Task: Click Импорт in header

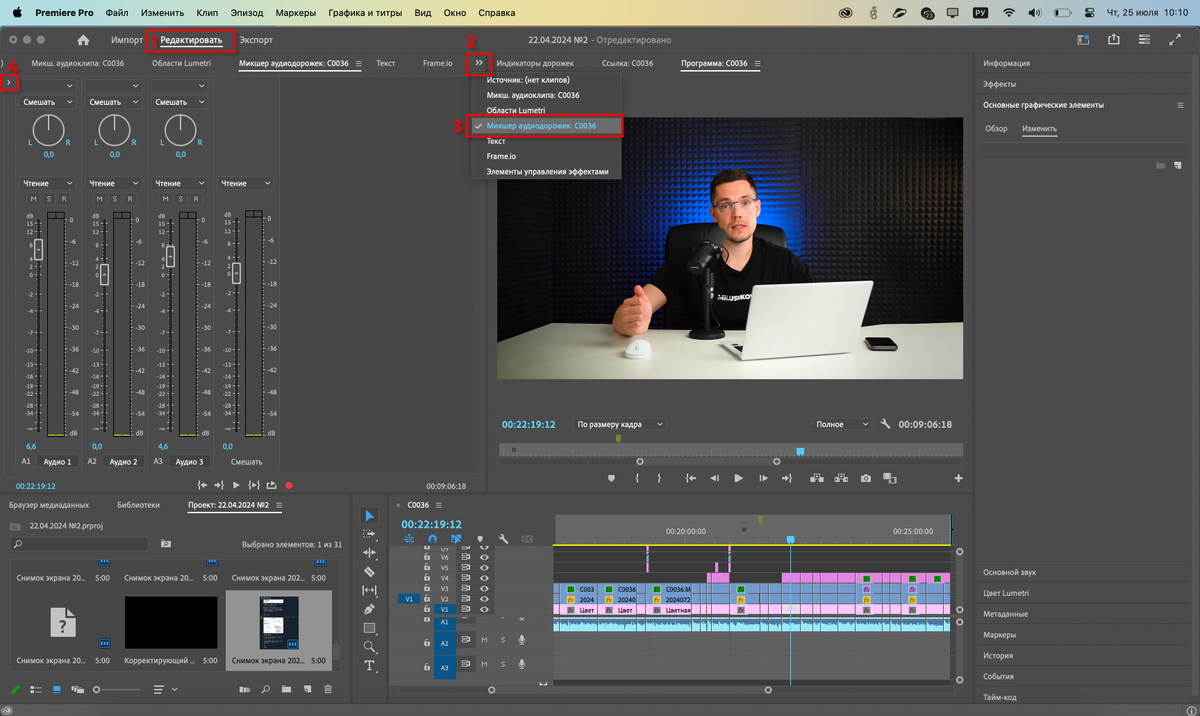Action: point(127,40)
